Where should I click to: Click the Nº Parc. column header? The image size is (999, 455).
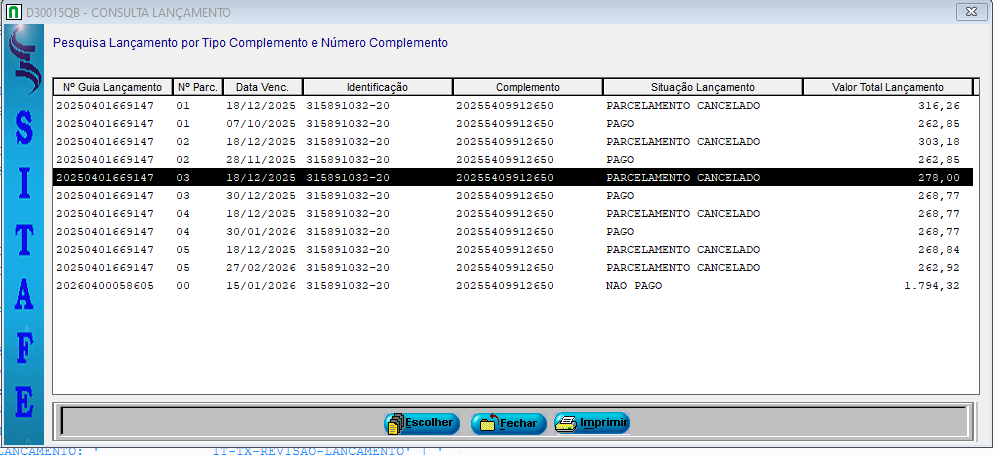coord(197,87)
